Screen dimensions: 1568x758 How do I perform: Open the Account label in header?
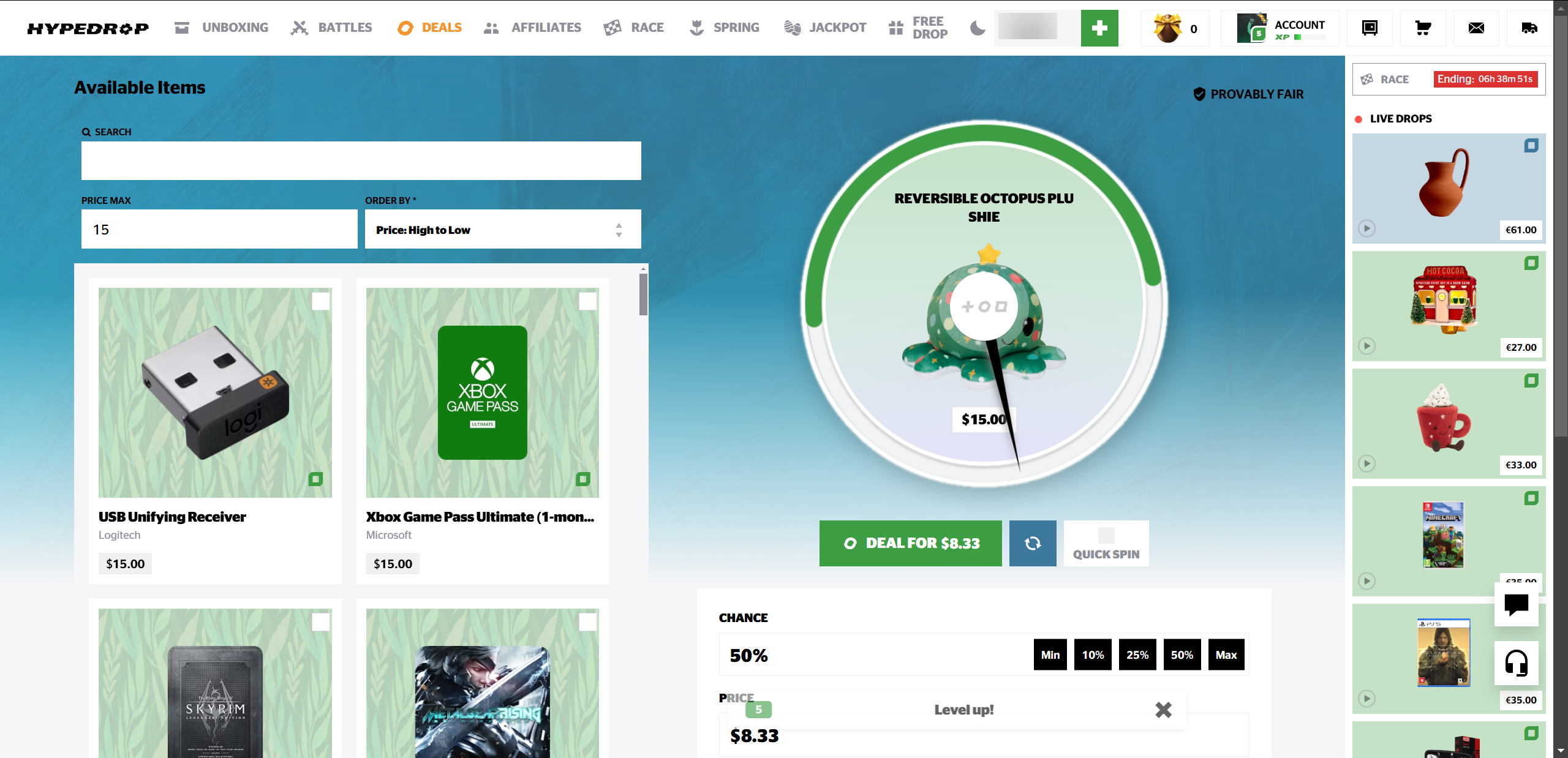1300,24
